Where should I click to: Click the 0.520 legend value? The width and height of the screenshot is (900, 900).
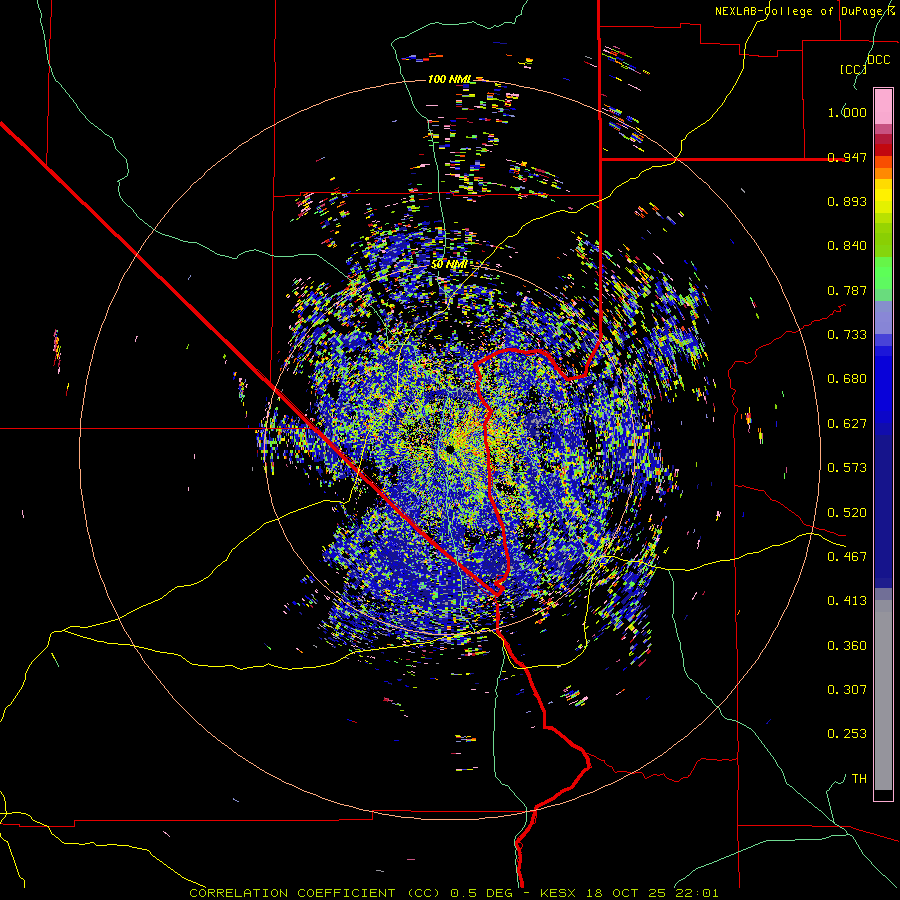click(x=847, y=513)
